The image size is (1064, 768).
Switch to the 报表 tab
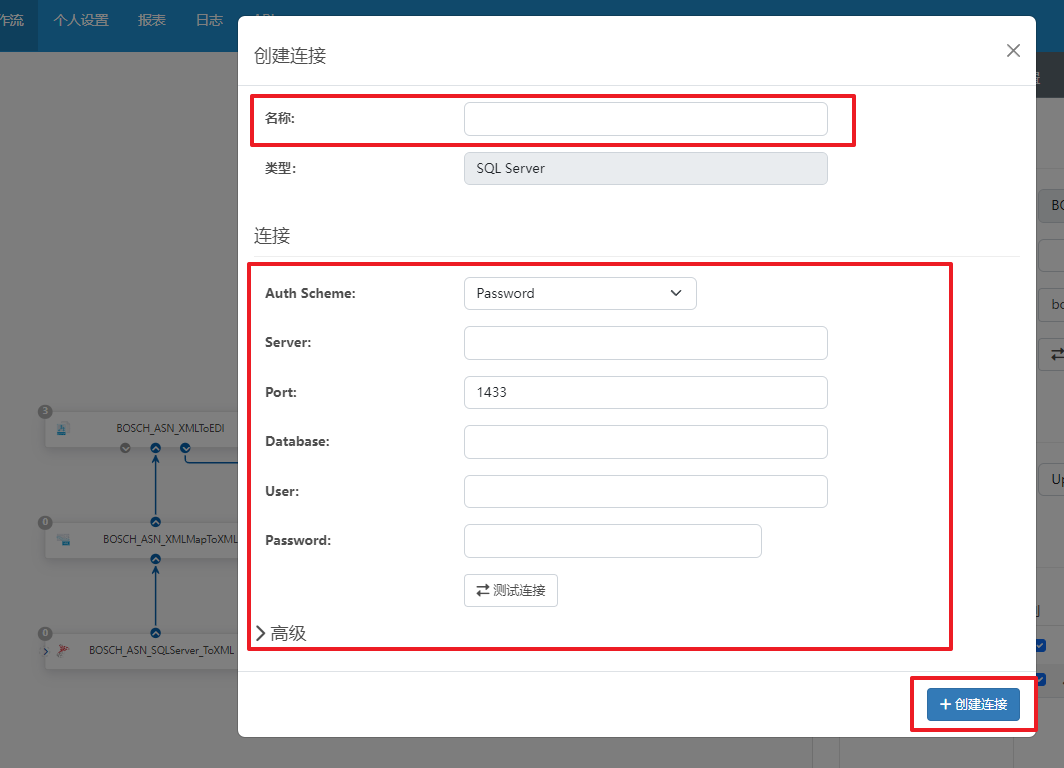(x=152, y=20)
